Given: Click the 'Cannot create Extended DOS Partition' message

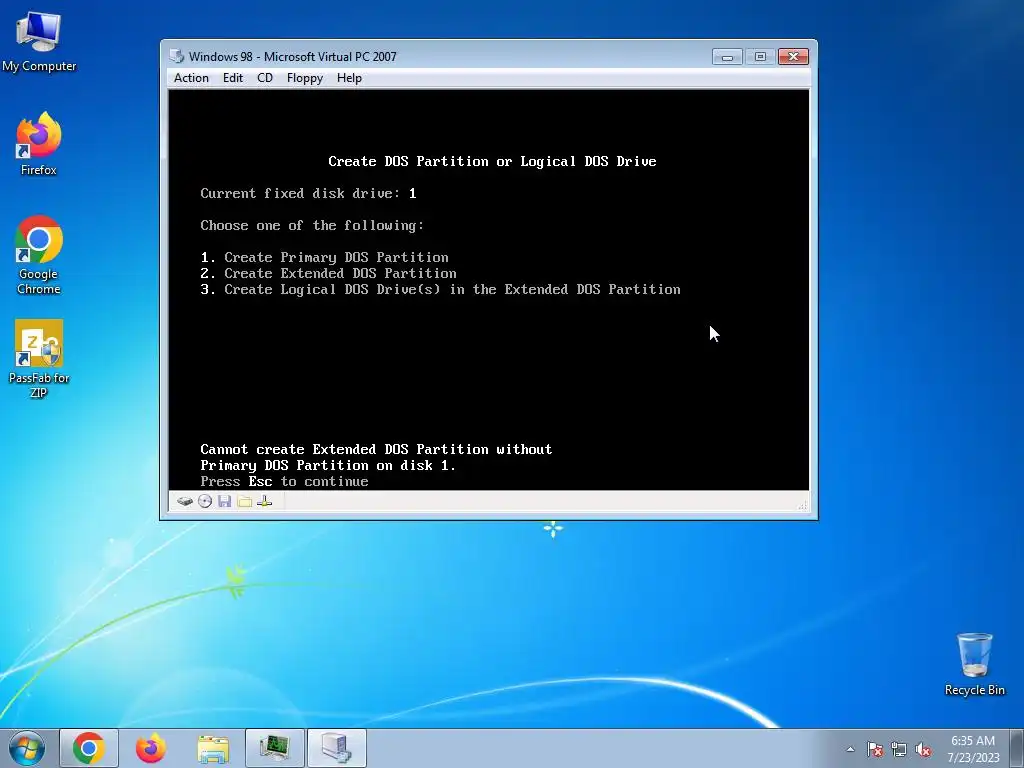Looking at the screenshot, I should [376, 457].
